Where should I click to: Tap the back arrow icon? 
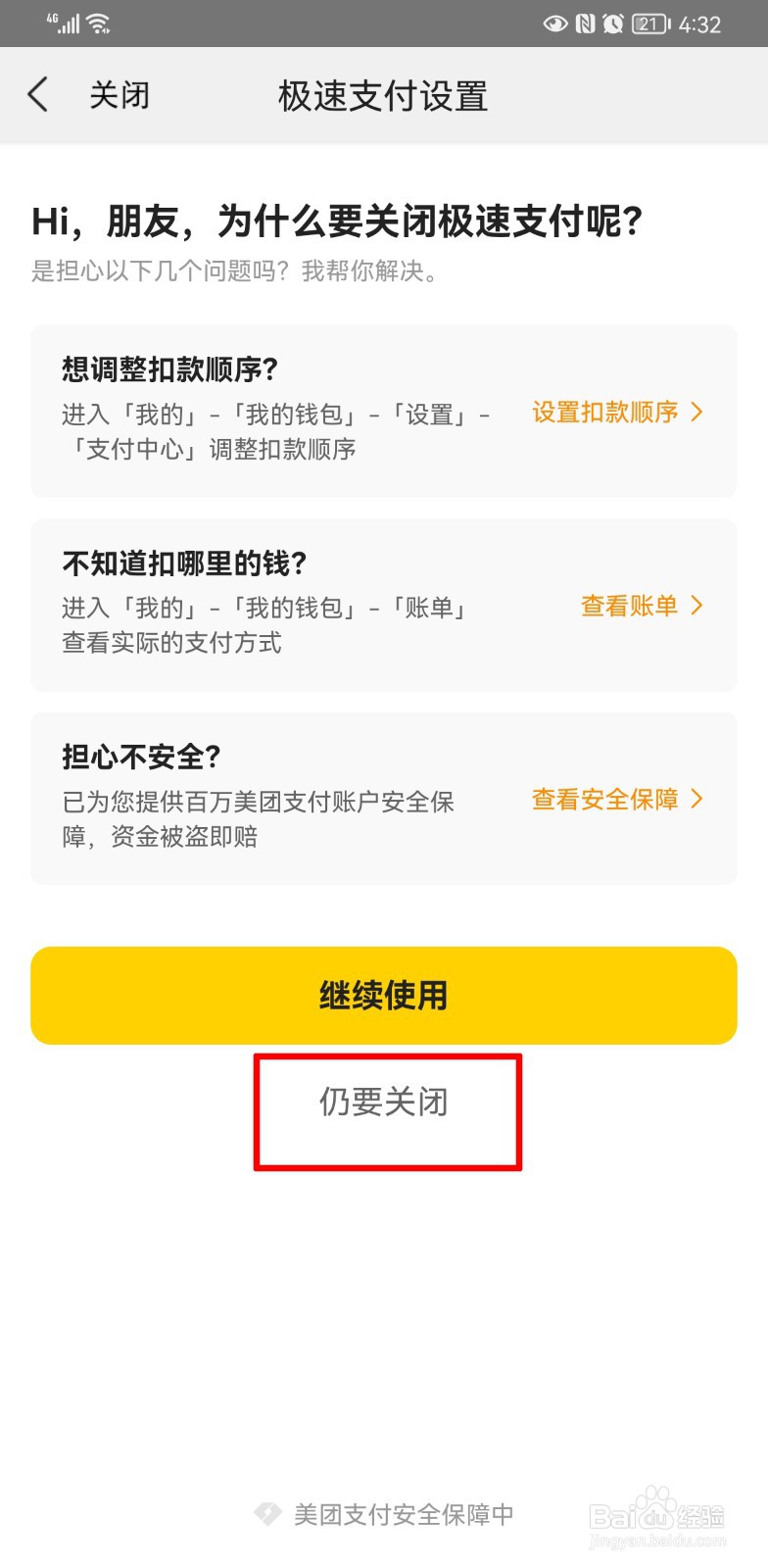pos(38,95)
